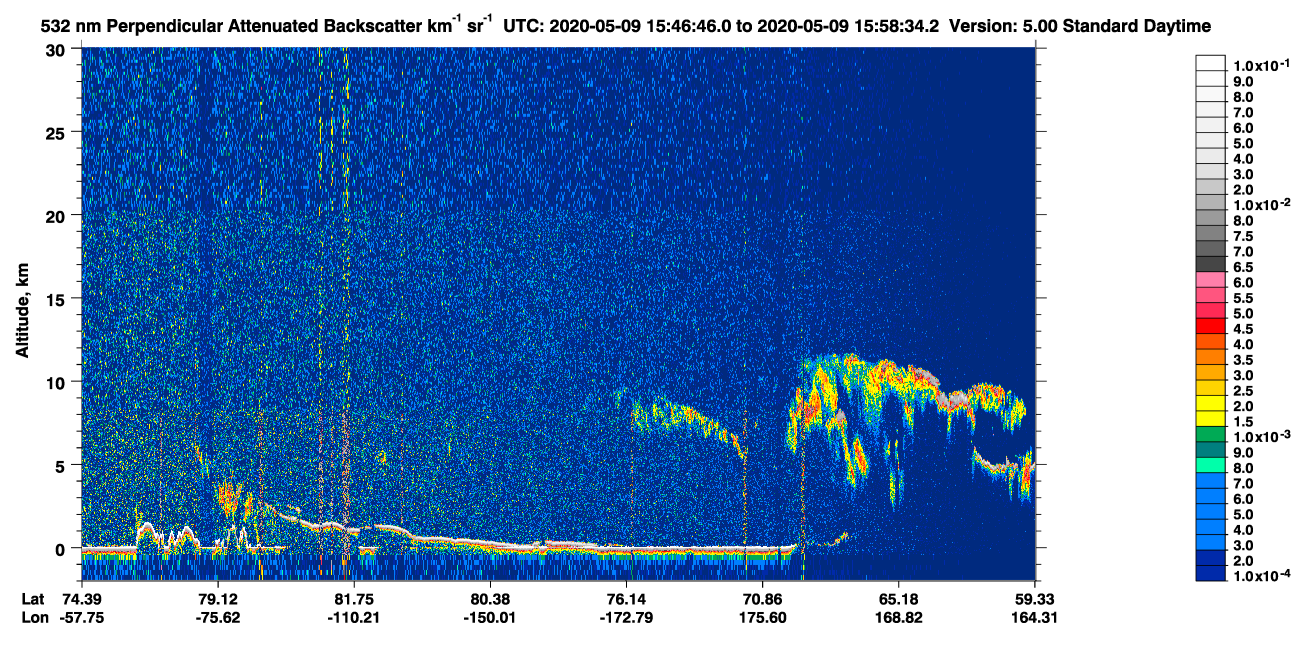Screen dimensions: 1300x667
Task: Click the colorbar label "5.5"
Action: pyautogui.click(x=1244, y=298)
